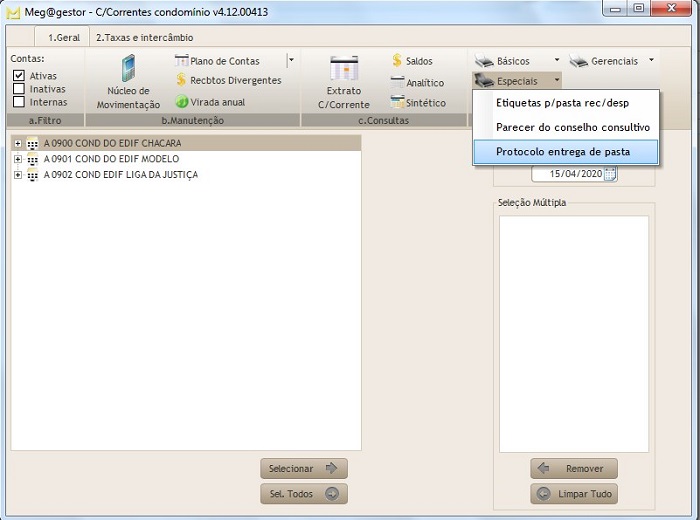This screenshot has height=520, width=700.
Task: Open the Gerenciais dropdown arrow
Action: (651, 60)
